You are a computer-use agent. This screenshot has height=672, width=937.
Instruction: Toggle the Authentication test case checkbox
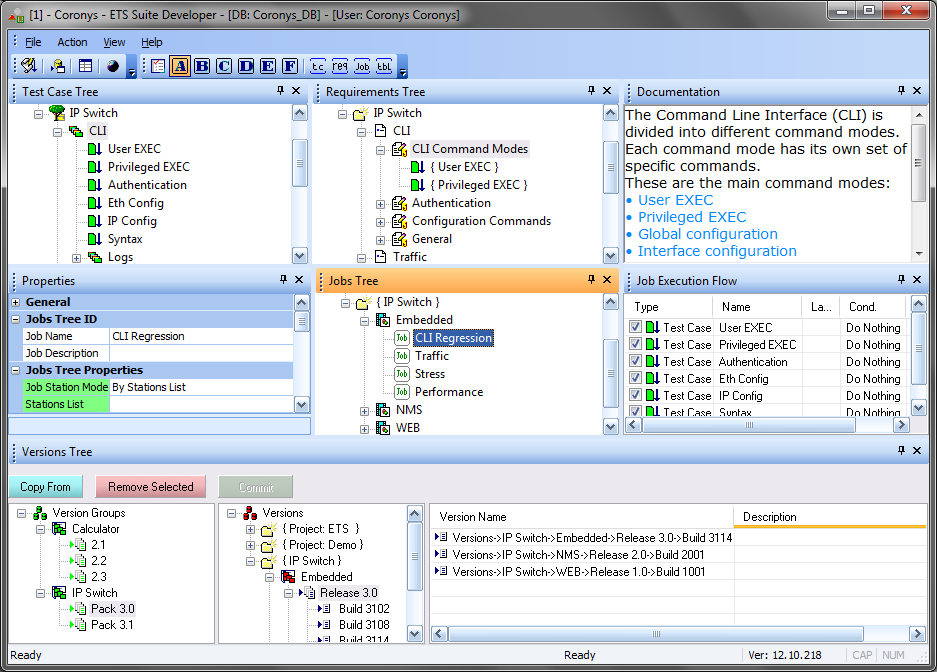click(x=636, y=362)
